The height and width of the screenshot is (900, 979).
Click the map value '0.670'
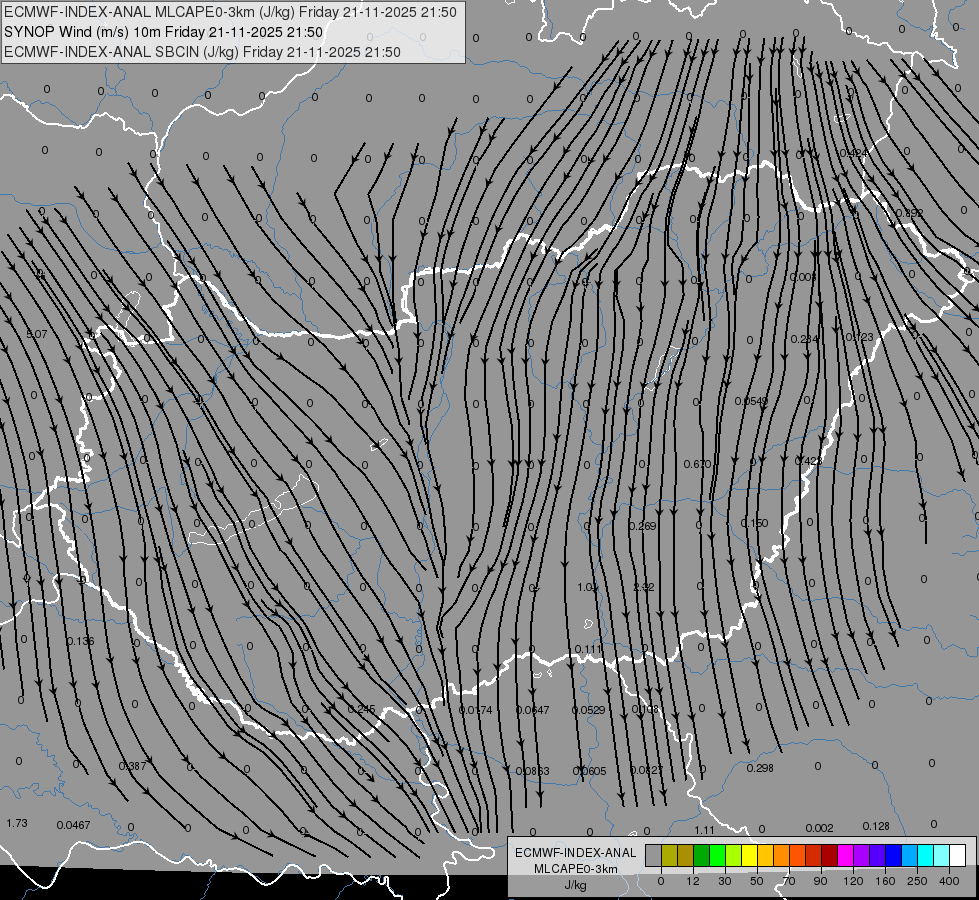click(697, 464)
